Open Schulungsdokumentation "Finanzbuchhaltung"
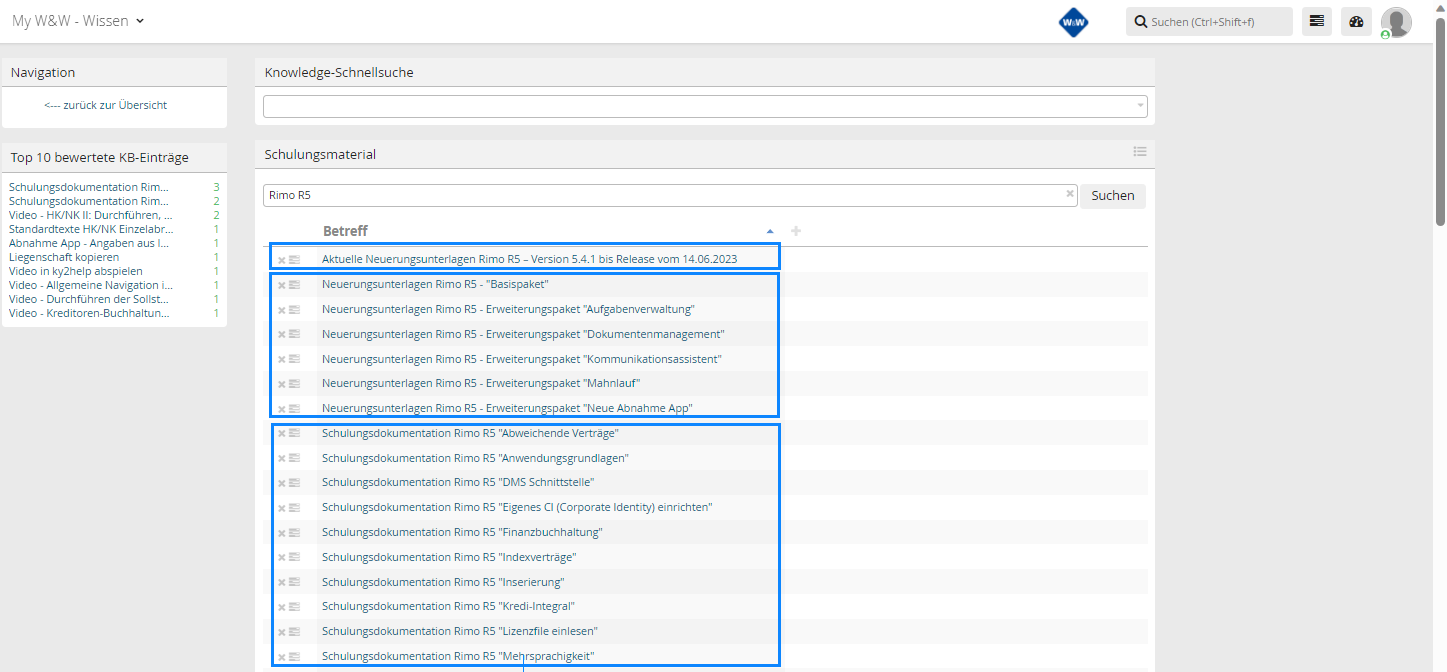The width and height of the screenshot is (1447, 672). click(462, 532)
